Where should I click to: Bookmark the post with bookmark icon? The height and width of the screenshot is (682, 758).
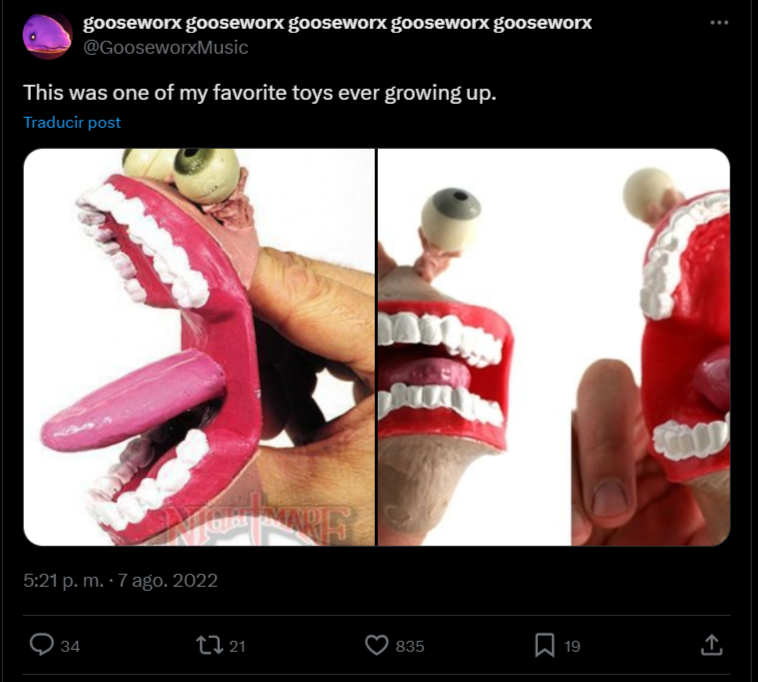point(545,645)
